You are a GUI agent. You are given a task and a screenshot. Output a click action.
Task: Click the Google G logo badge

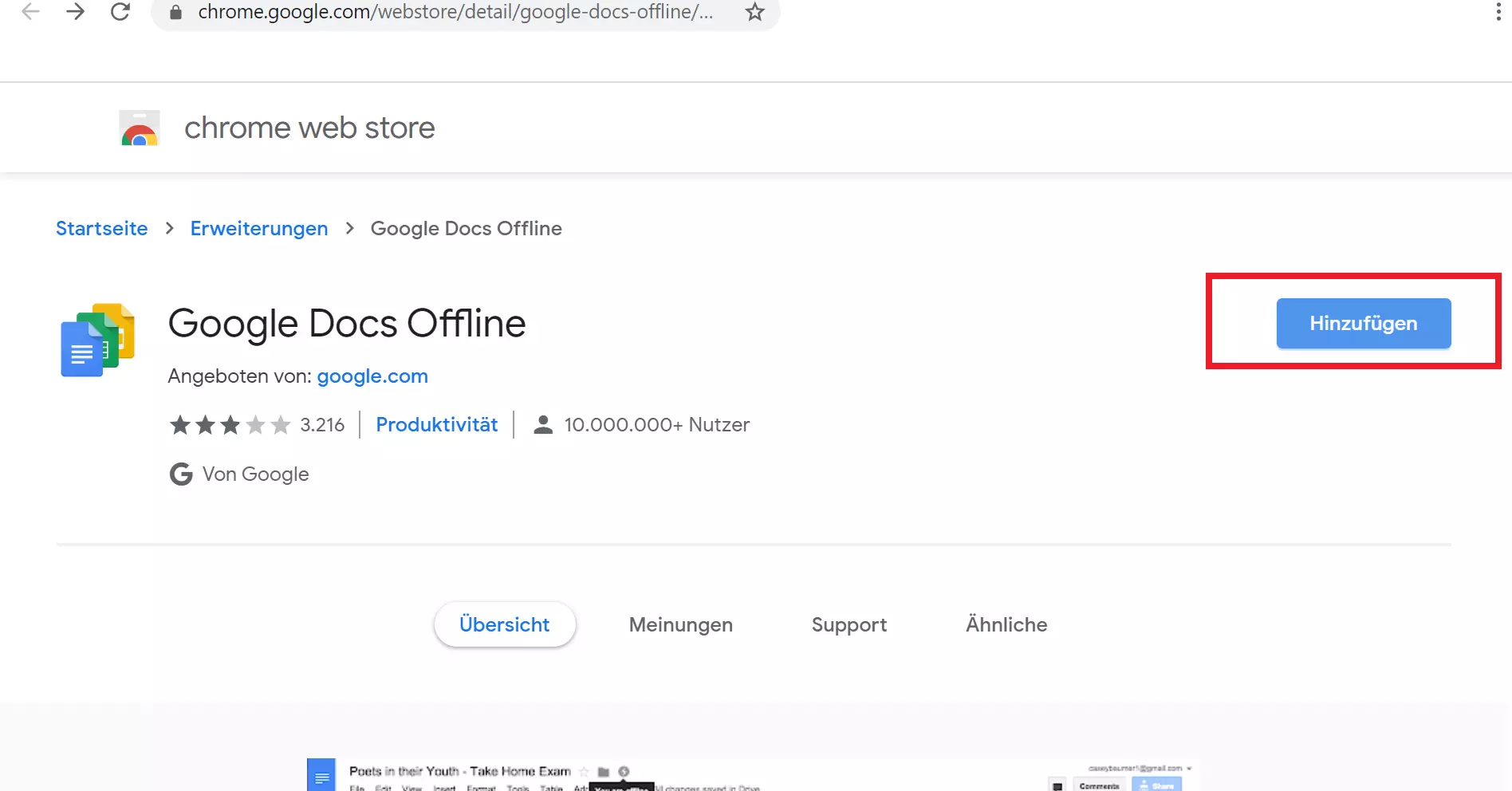pyautogui.click(x=181, y=474)
